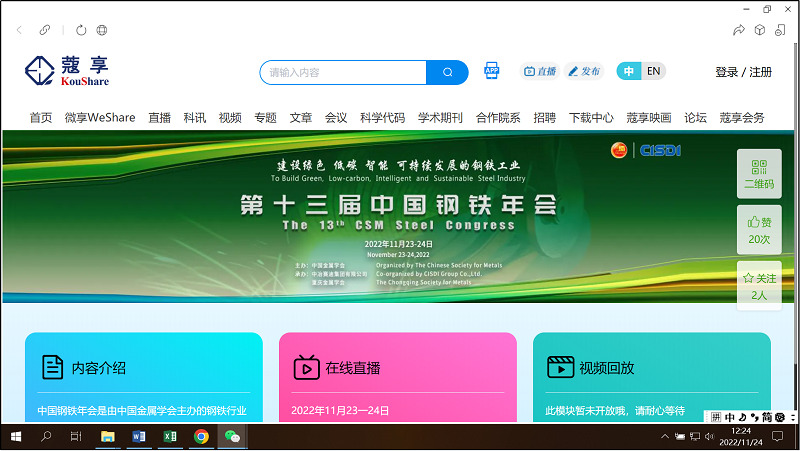Click IME 中 indicator in input bar
The height and width of the screenshot is (451, 800).
[730, 417]
